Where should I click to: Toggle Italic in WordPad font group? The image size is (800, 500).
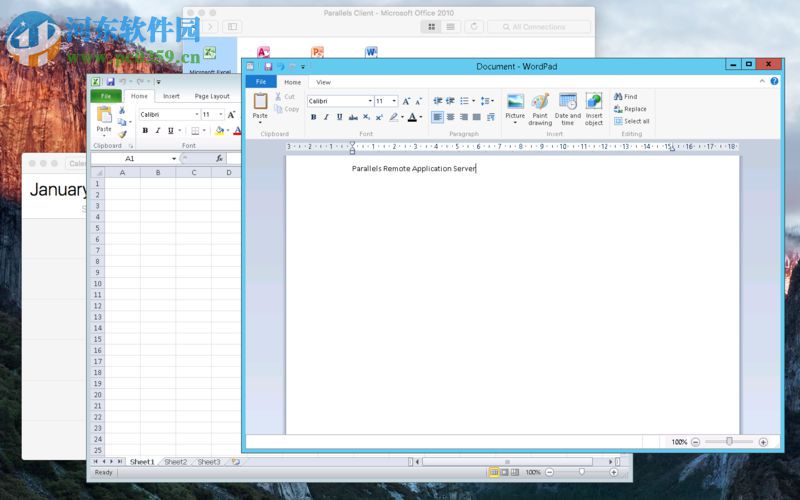(x=327, y=117)
